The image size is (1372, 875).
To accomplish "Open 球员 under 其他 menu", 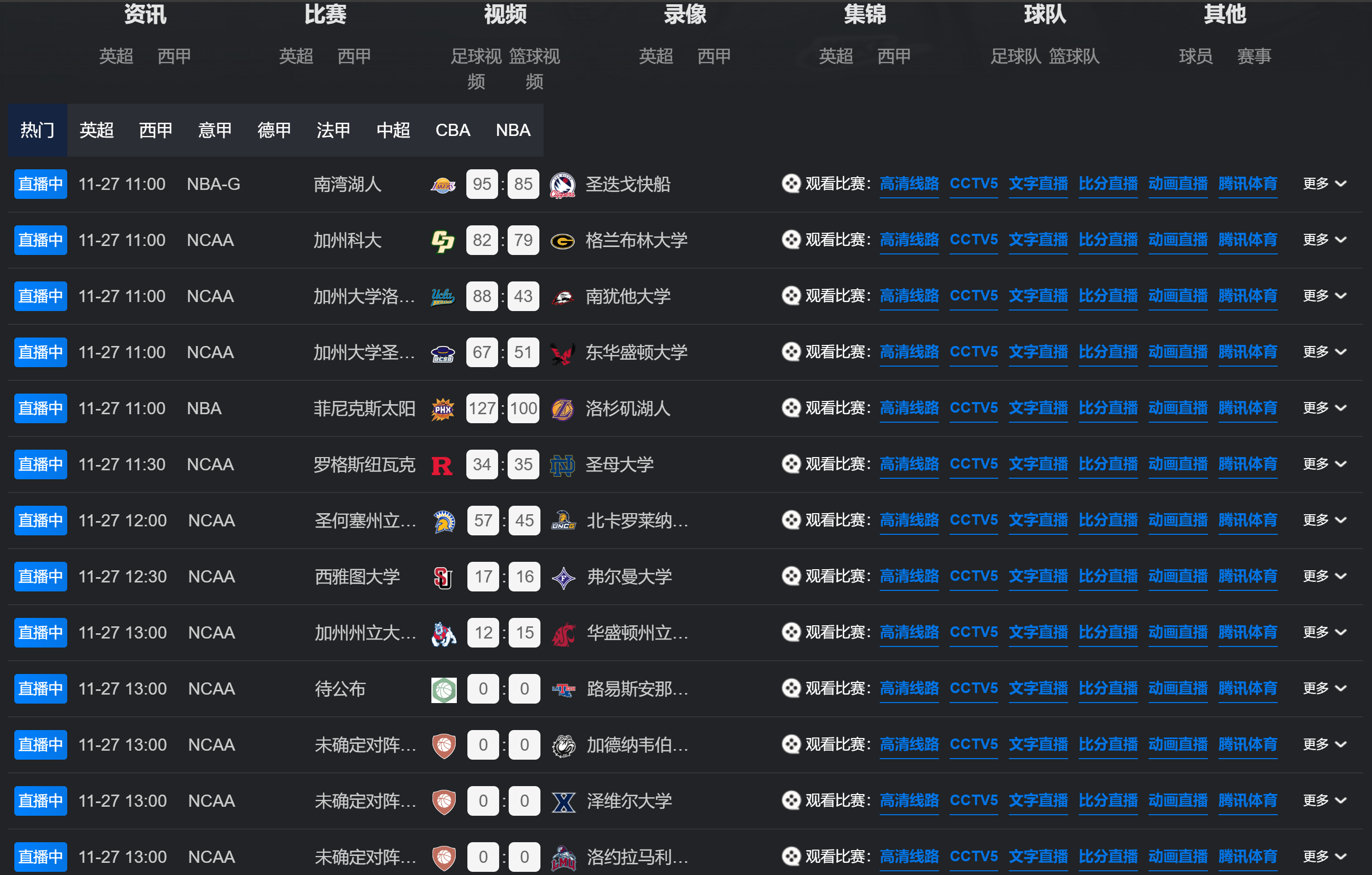I will point(1195,57).
